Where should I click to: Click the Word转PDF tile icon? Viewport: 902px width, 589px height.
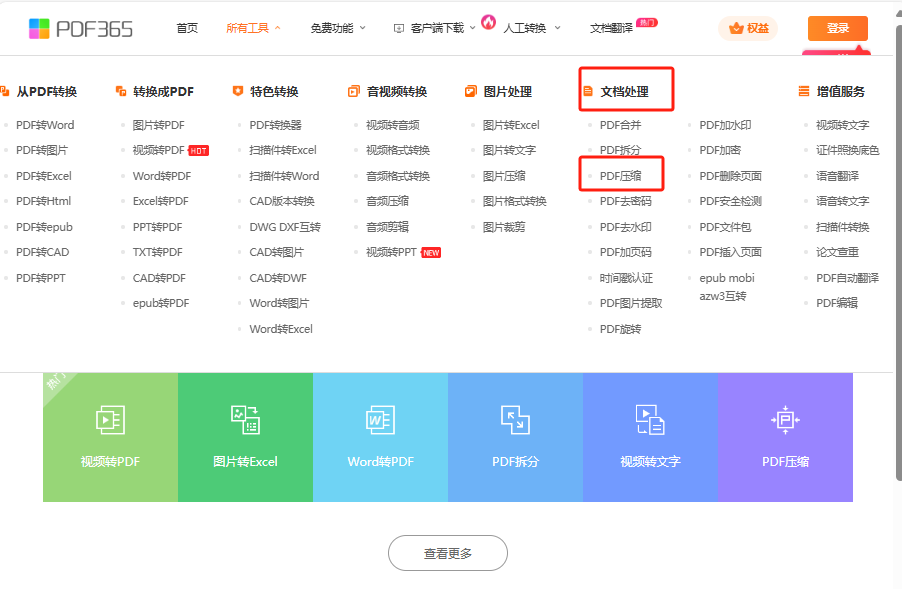[380, 420]
